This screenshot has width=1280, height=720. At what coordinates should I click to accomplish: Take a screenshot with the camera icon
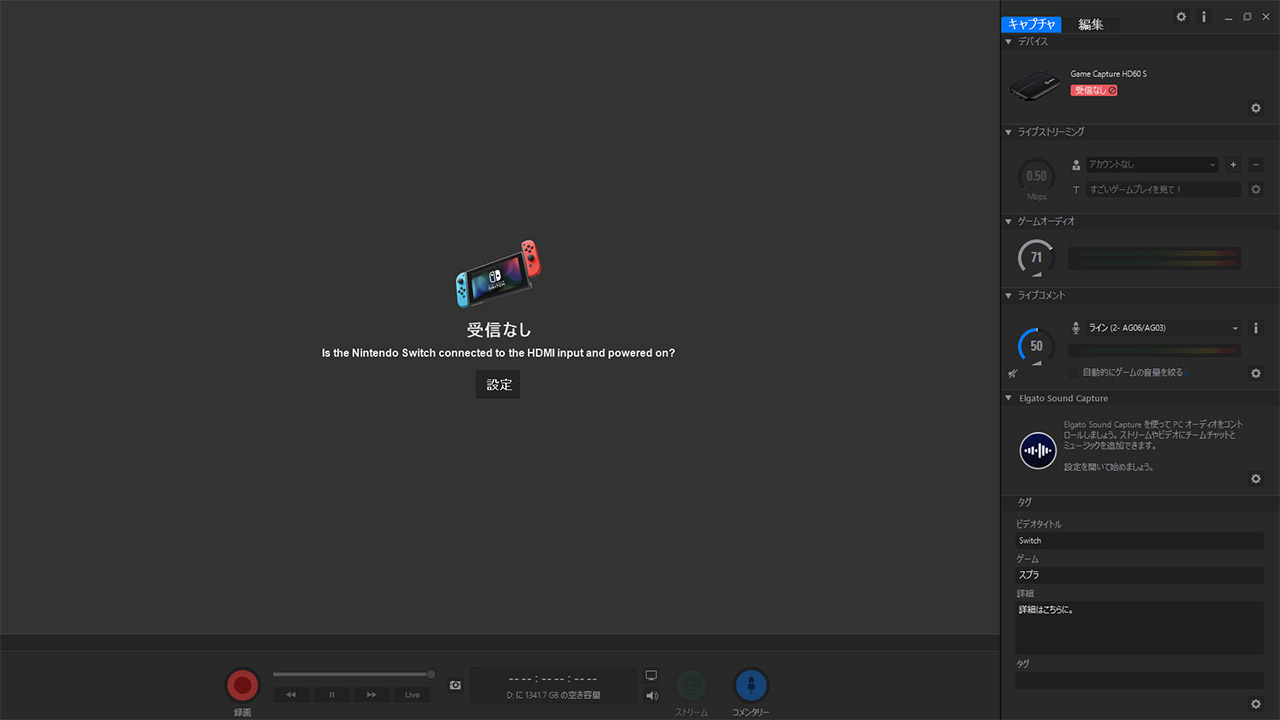pos(455,685)
